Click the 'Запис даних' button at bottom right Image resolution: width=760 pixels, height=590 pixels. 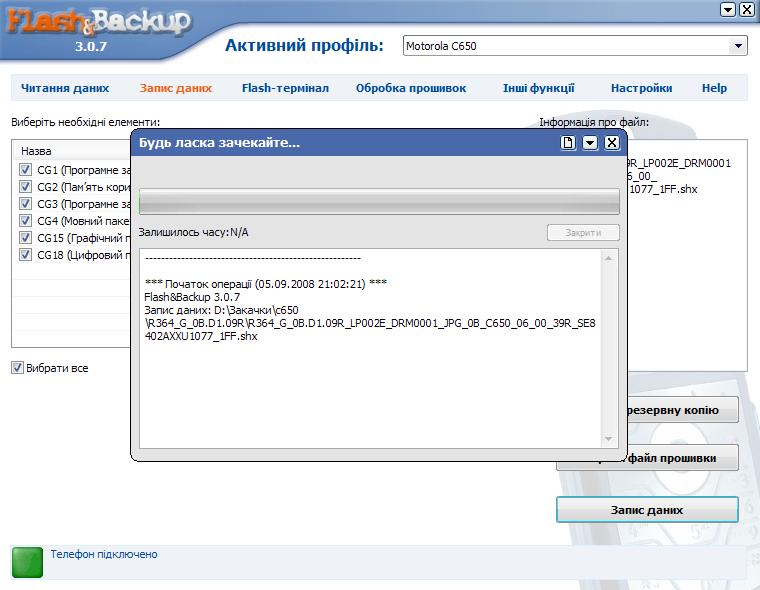[x=647, y=510]
